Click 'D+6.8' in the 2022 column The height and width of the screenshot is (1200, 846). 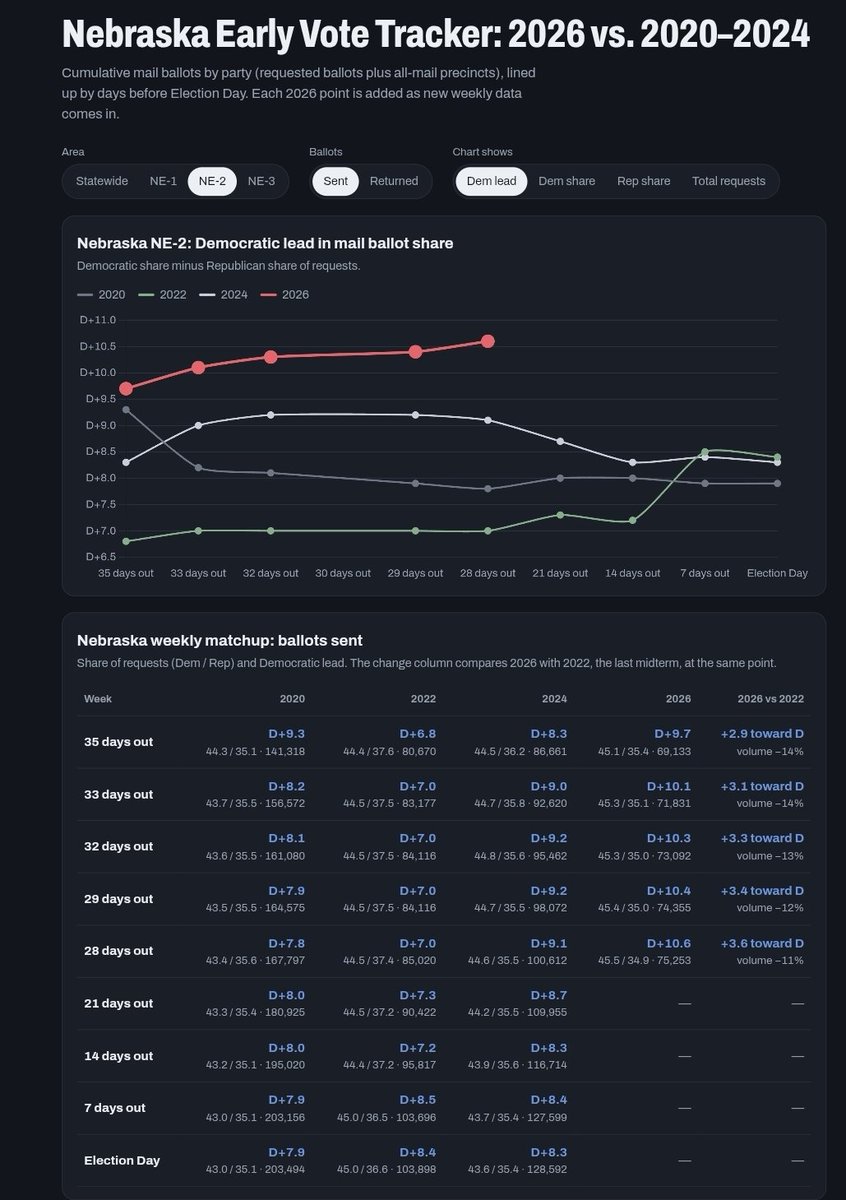(417, 734)
